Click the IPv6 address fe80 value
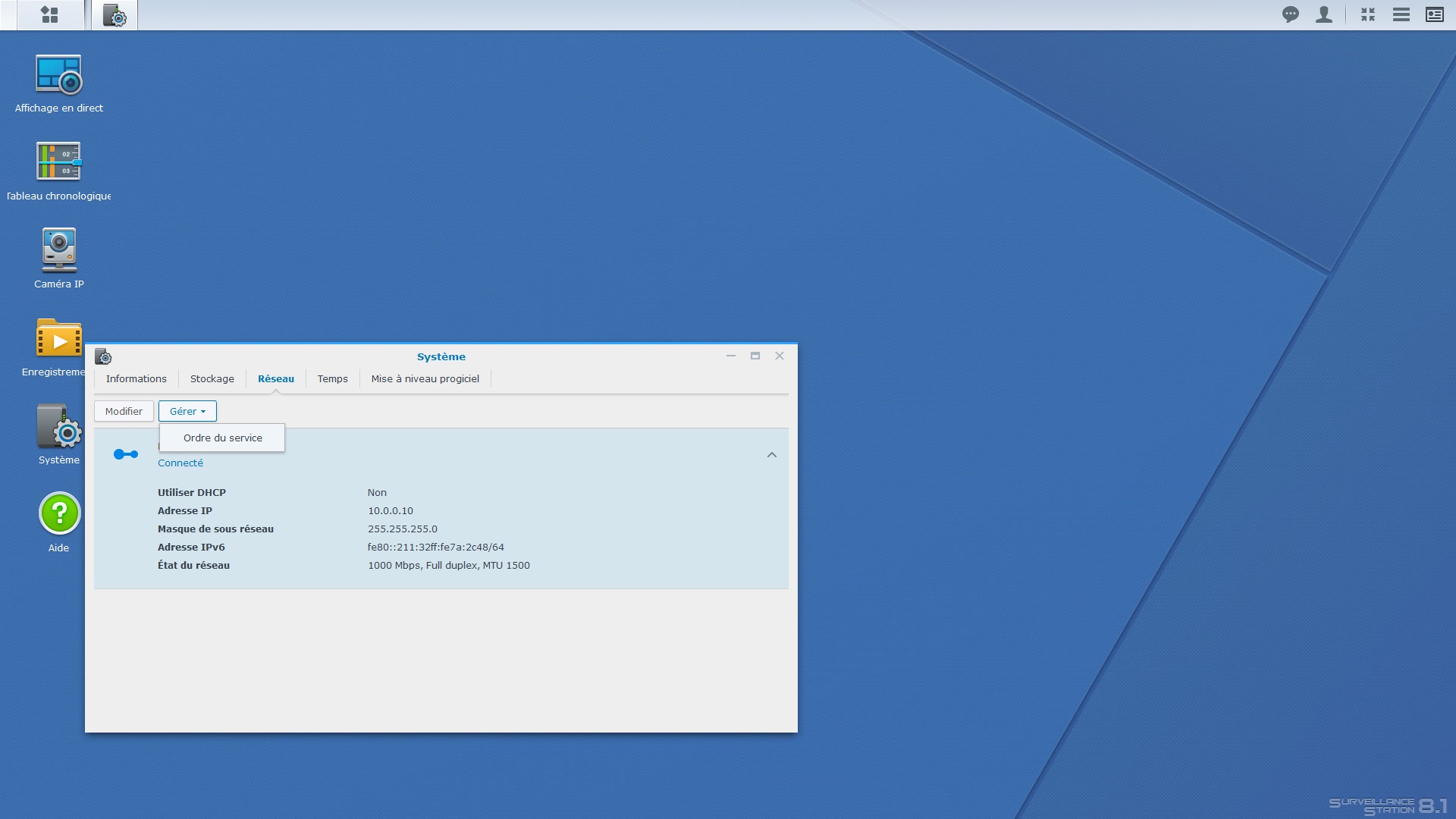This screenshot has height=819, width=1456. (436, 547)
